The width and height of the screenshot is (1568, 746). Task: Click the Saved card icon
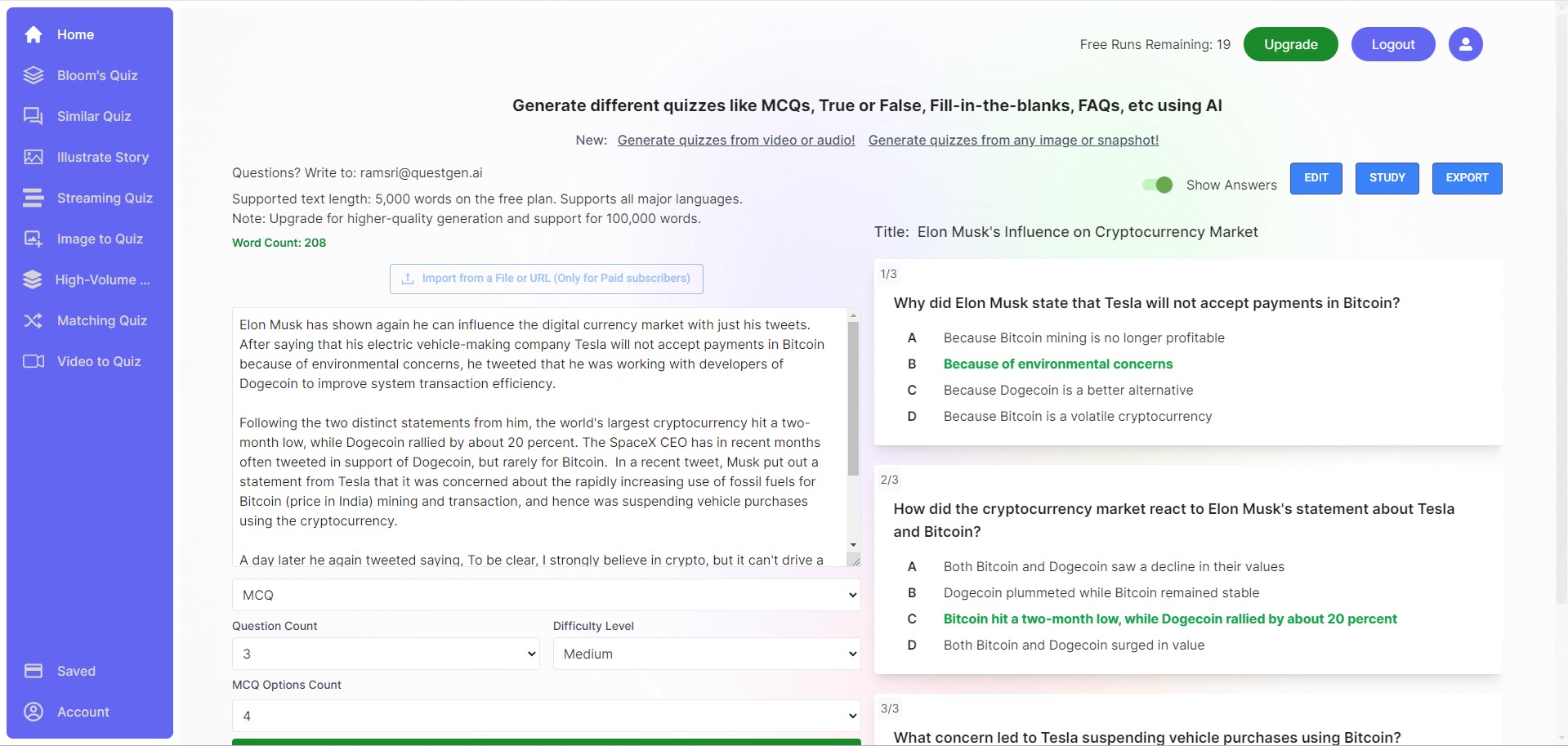34,671
